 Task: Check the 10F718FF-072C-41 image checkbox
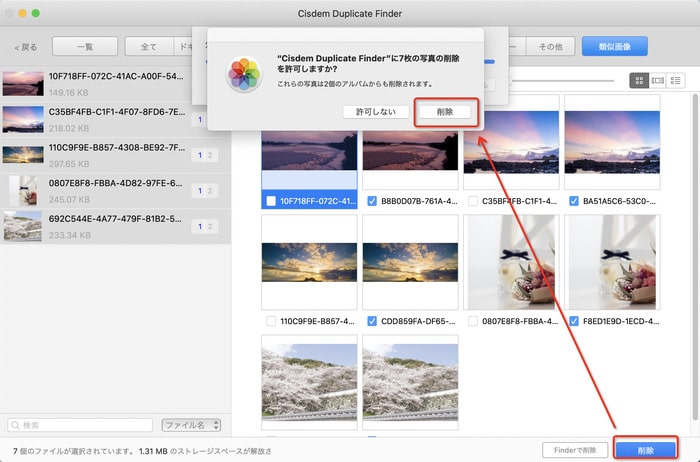tap(271, 201)
